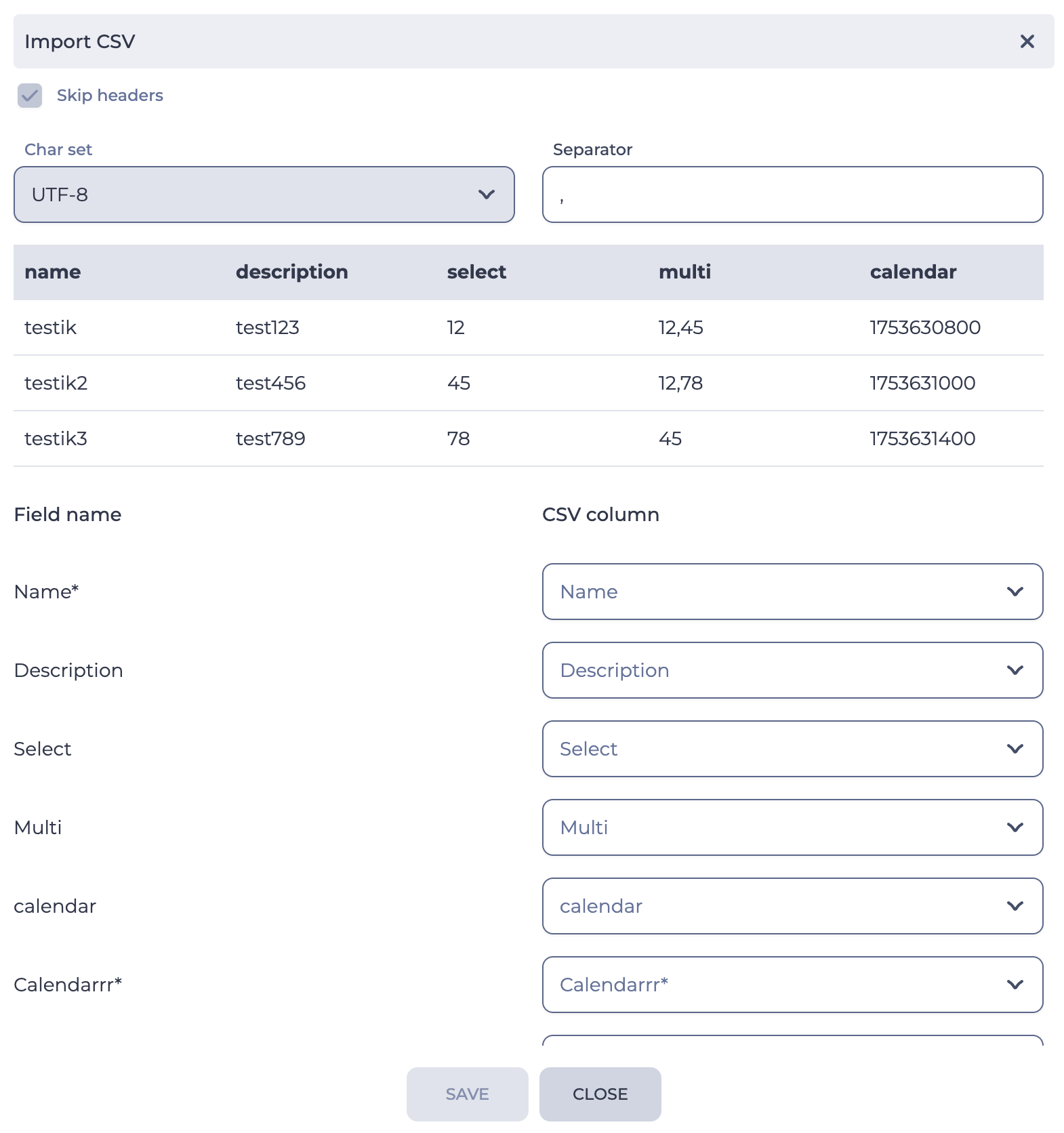
Task: Select the '1753630800' calendar cell
Action: tap(925, 328)
